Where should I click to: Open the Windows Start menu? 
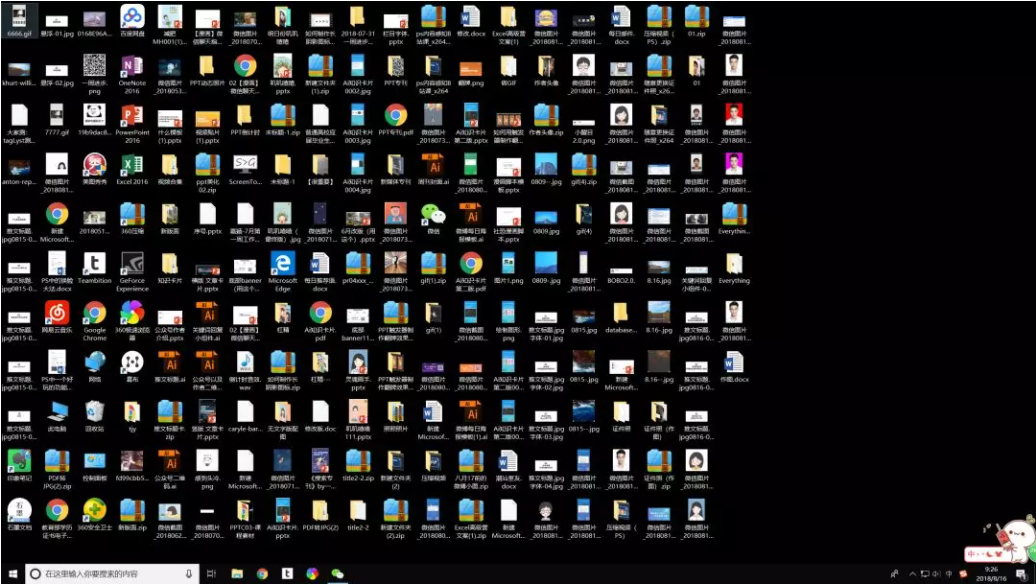pos(11,574)
